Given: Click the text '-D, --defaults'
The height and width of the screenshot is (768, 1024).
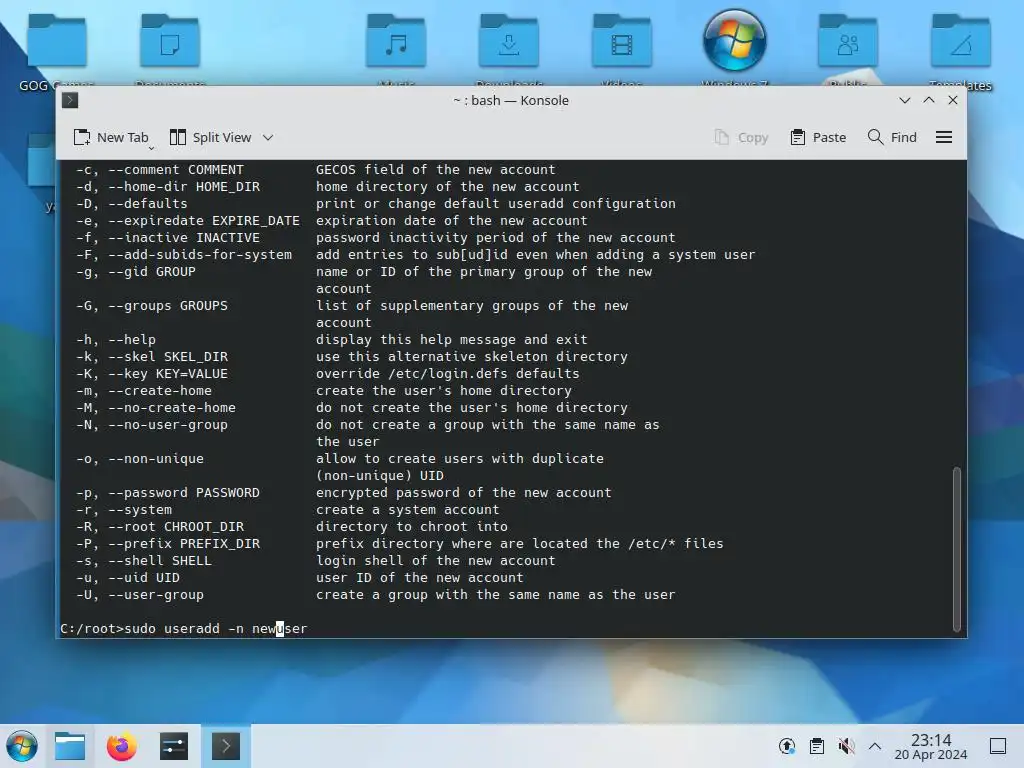Looking at the screenshot, I should pyautogui.click(x=131, y=204).
